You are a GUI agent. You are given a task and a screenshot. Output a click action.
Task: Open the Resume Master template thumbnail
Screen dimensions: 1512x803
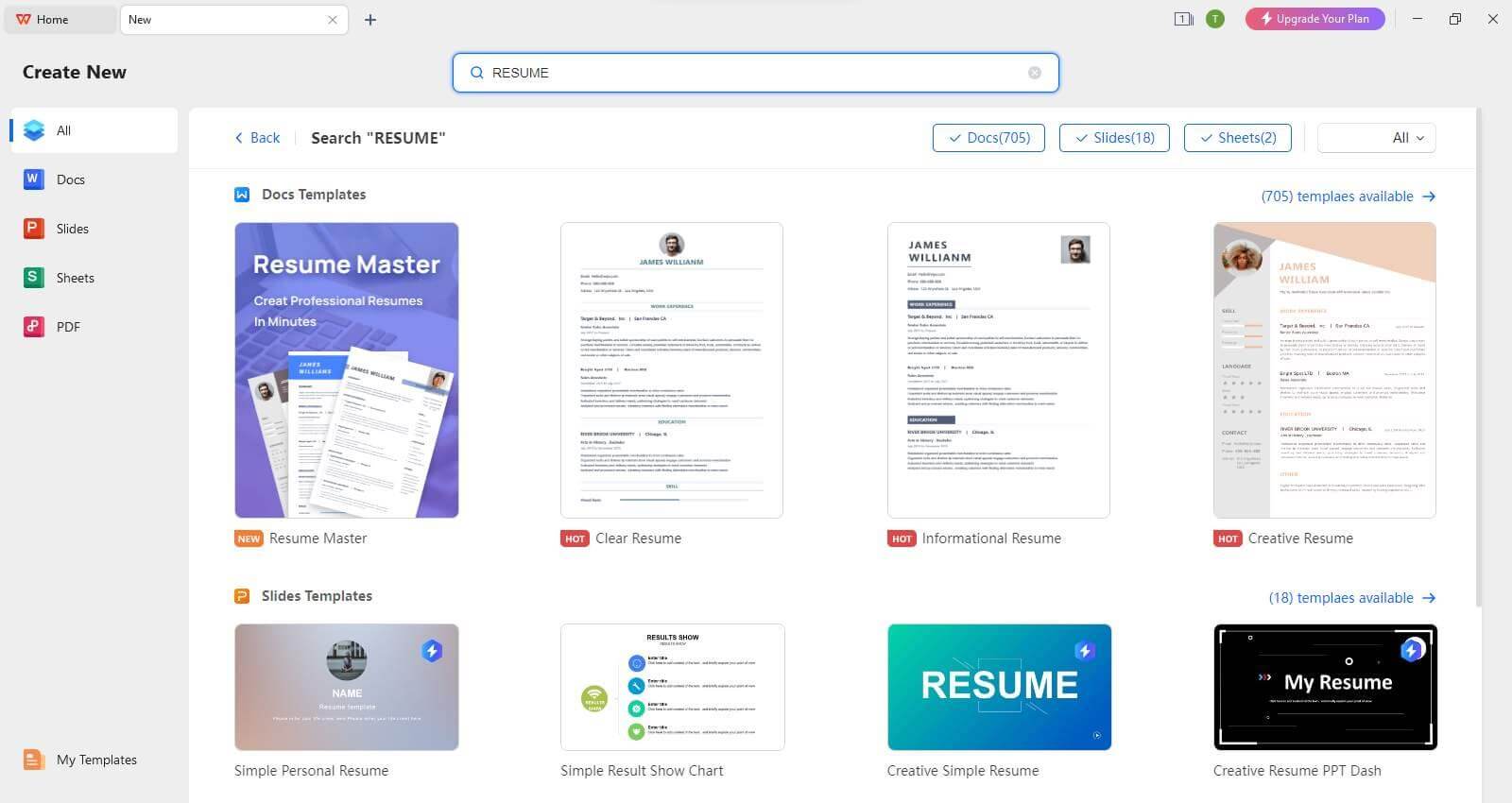[347, 370]
